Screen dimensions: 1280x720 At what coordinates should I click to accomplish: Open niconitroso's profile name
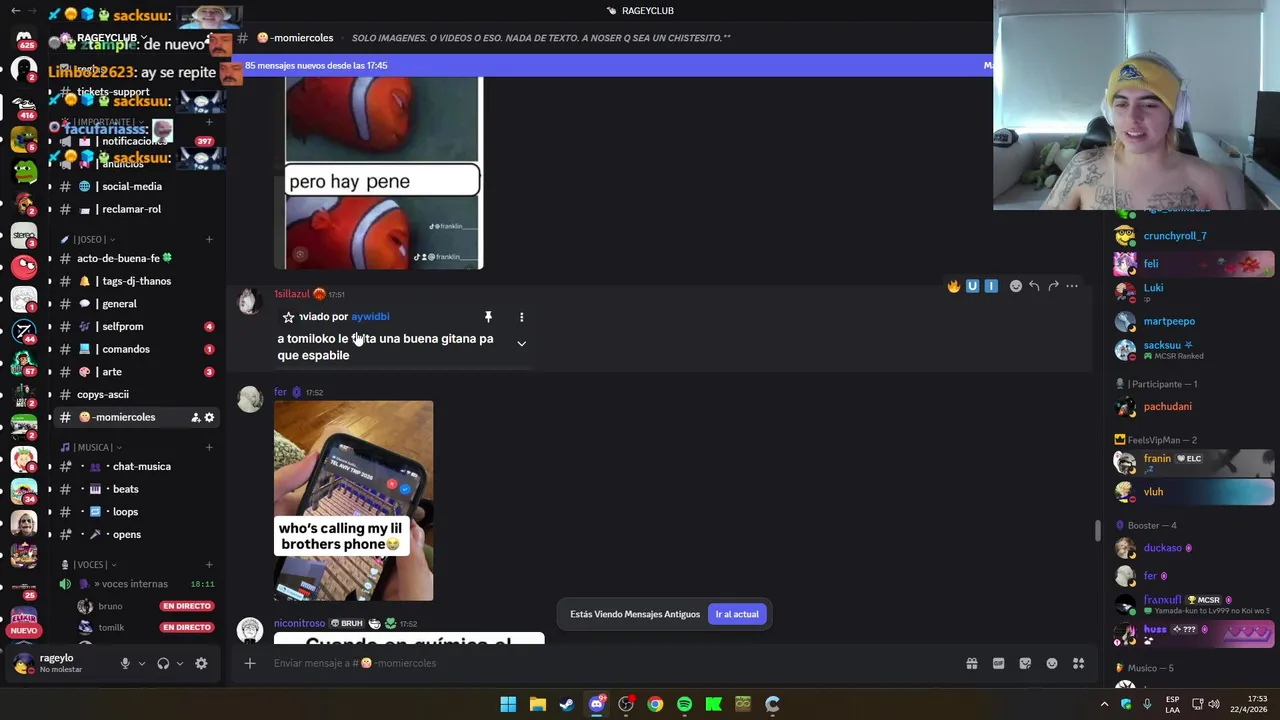tap(300, 623)
